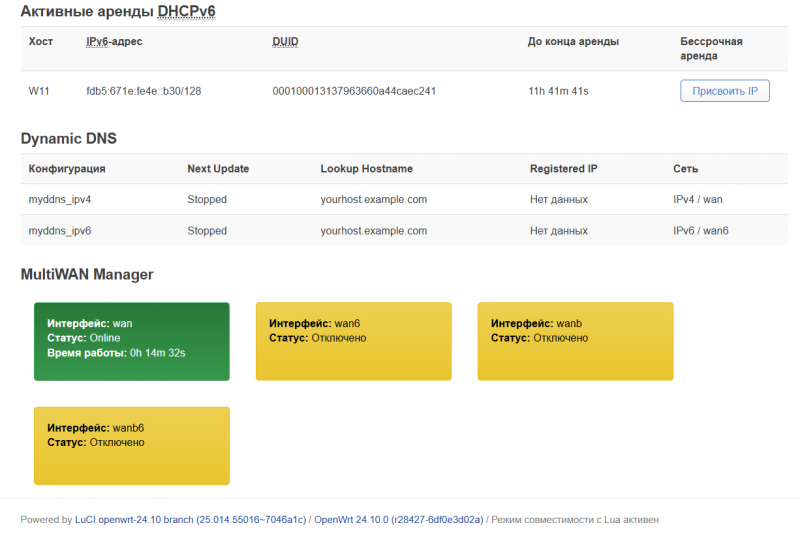
Task: Click the Dynamic DNS section heading
Action: [x=69, y=138]
